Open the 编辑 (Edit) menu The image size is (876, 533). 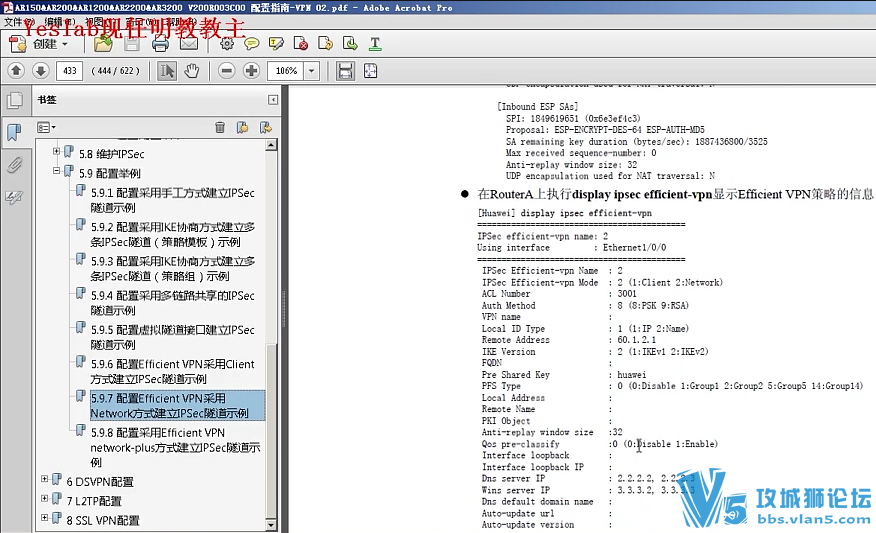click(x=59, y=22)
